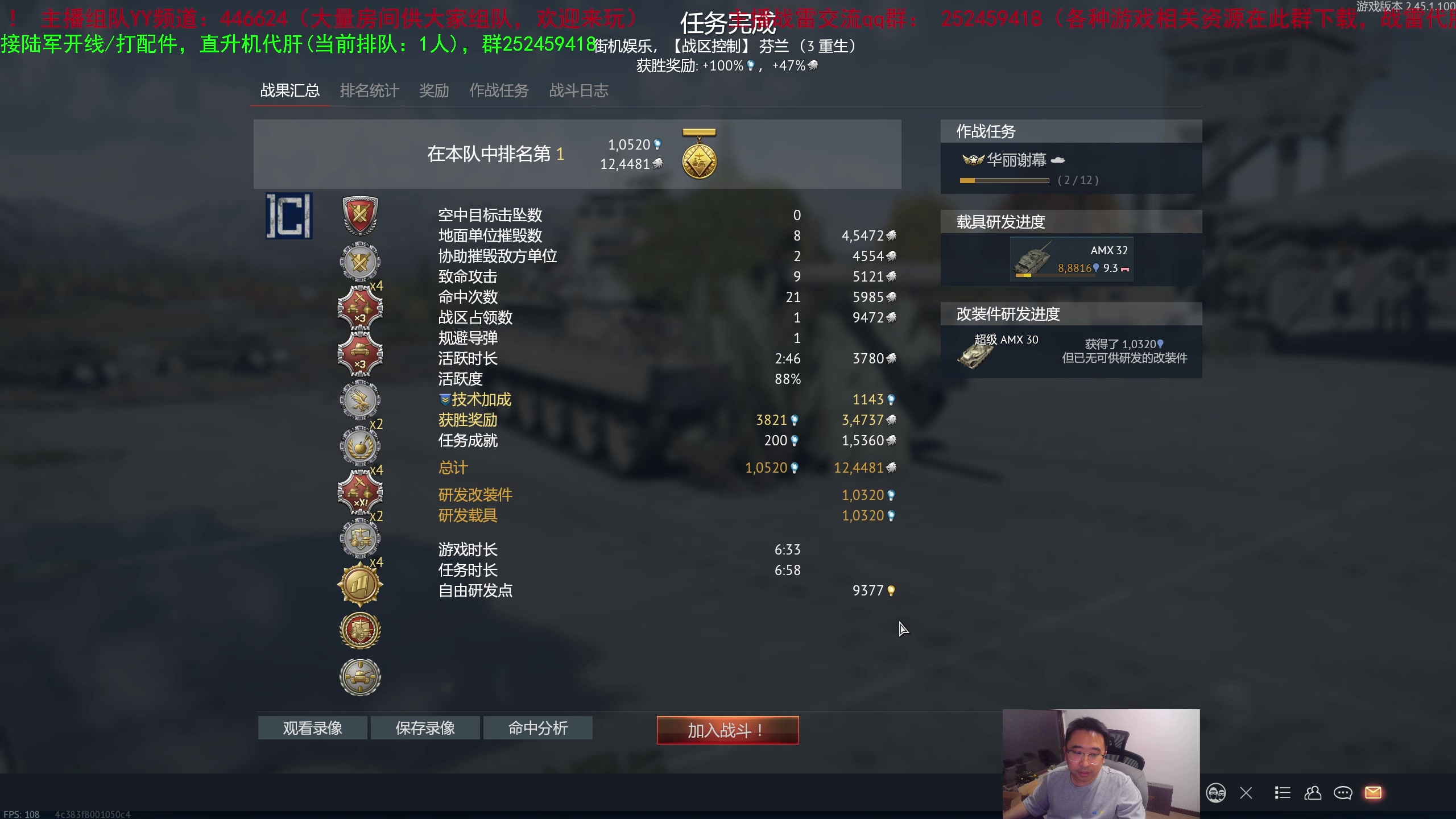Switch to the 排名统计 tab

coord(369,90)
